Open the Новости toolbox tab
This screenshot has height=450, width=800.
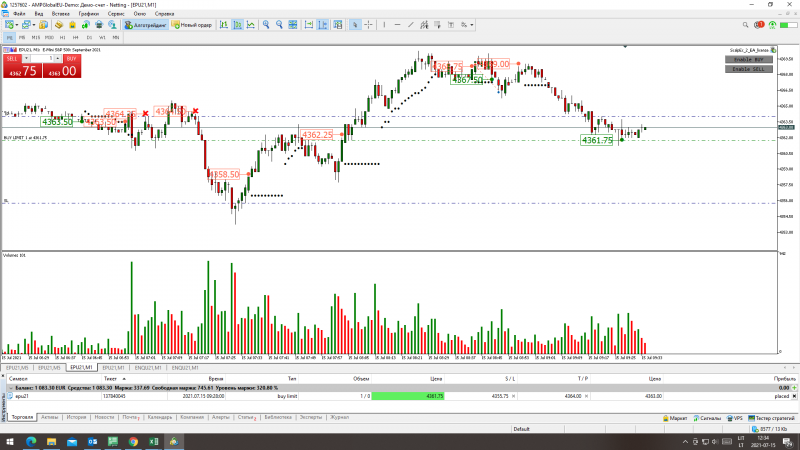tap(104, 417)
